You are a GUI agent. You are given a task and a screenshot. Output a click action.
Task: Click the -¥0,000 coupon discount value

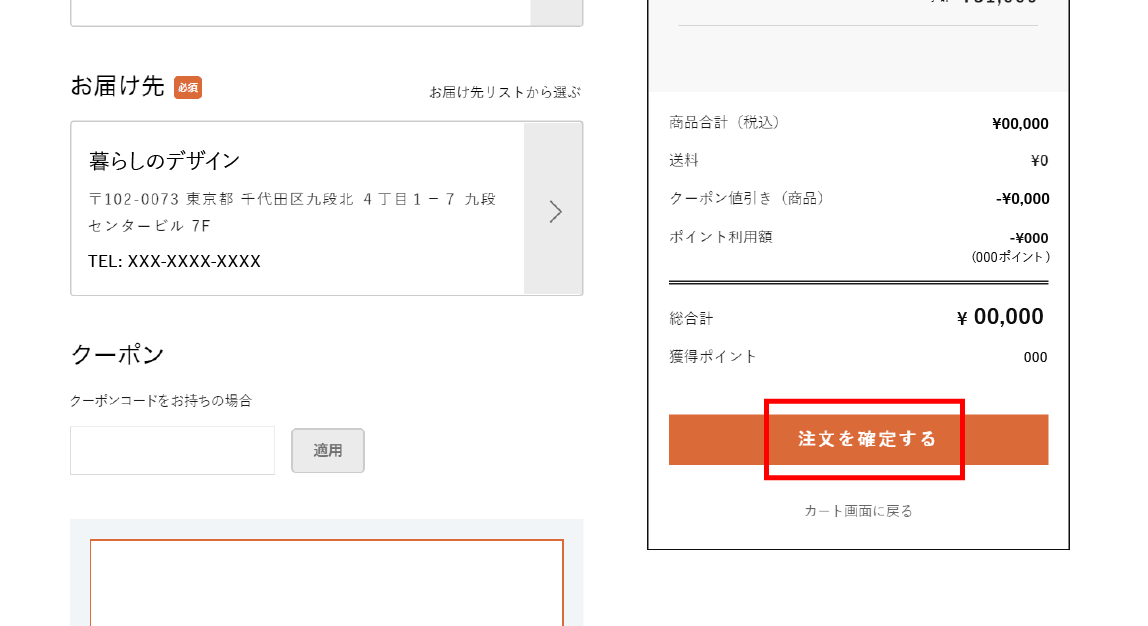(1022, 198)
